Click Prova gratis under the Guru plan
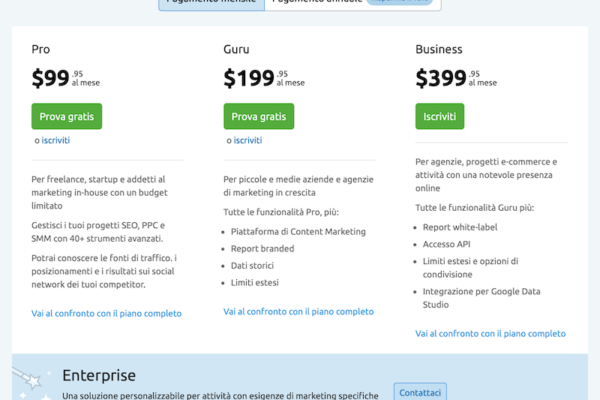The width and height of the screenshot is (600, 400). coord(259,117)
